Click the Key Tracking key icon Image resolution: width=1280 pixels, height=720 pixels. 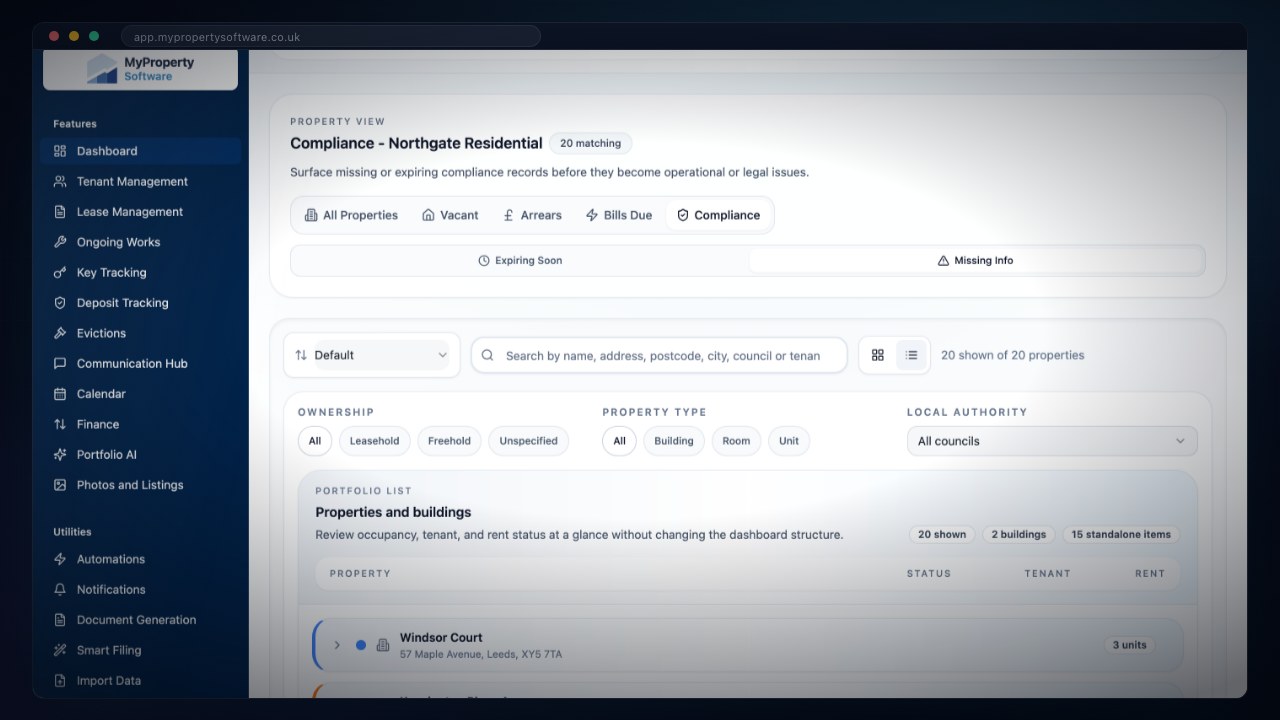pos(60,272)
